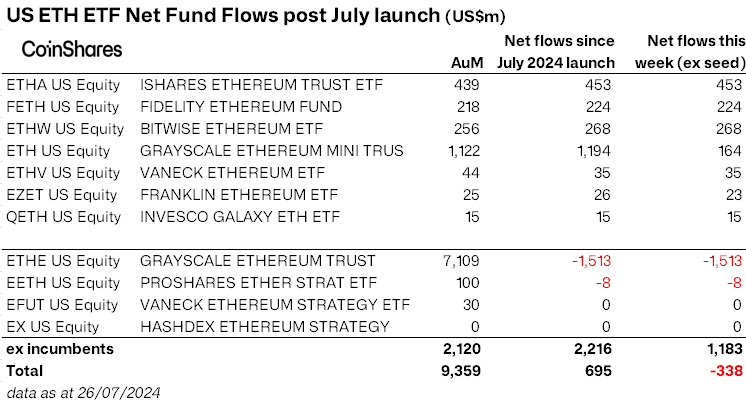The image size is (746, 401).
Task: Select the HASHDEX ETHEREUM STRATEGY name
Action: [x=265, y=326]
